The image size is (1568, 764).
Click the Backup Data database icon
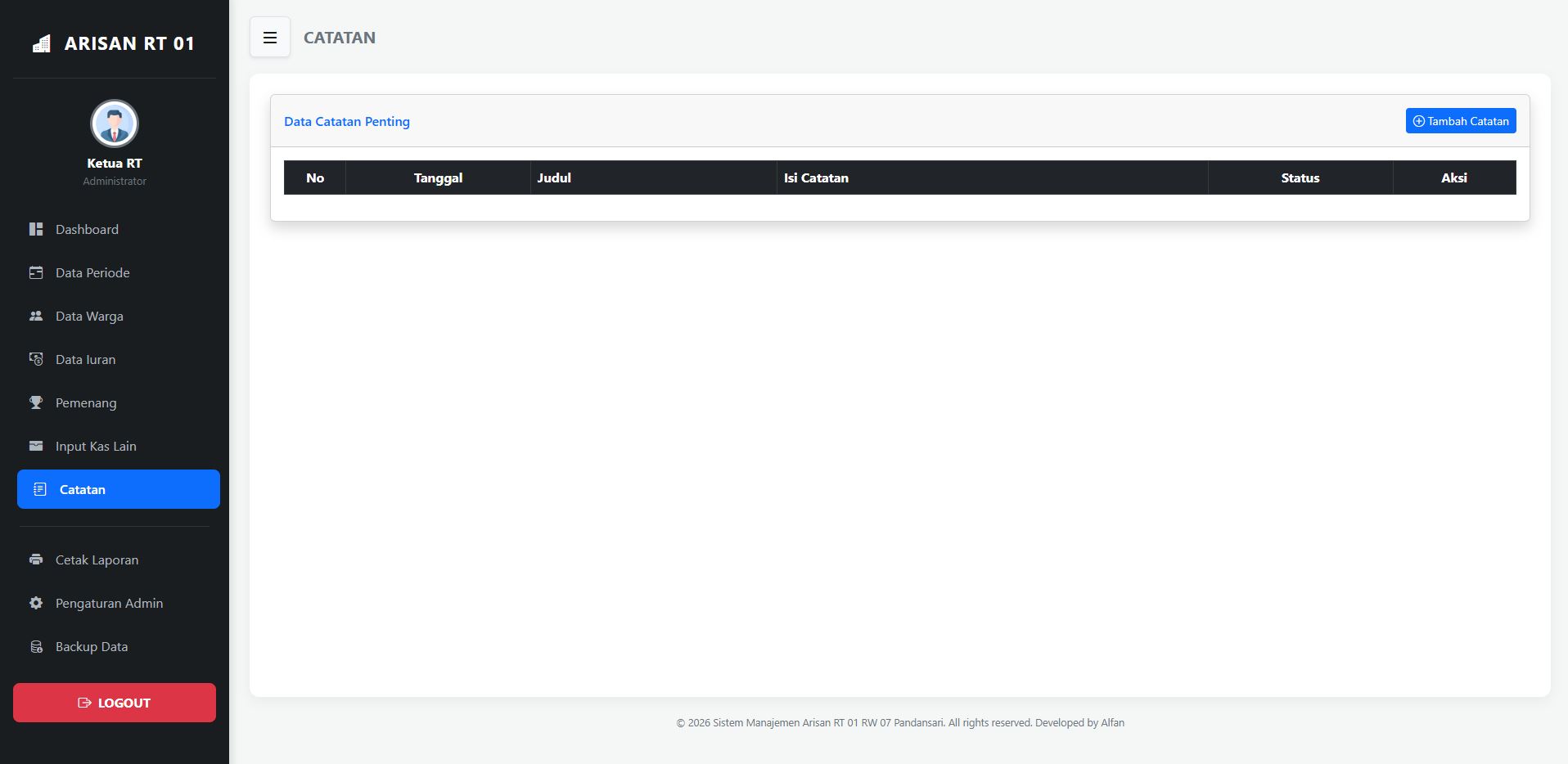(x=36, y=647)
